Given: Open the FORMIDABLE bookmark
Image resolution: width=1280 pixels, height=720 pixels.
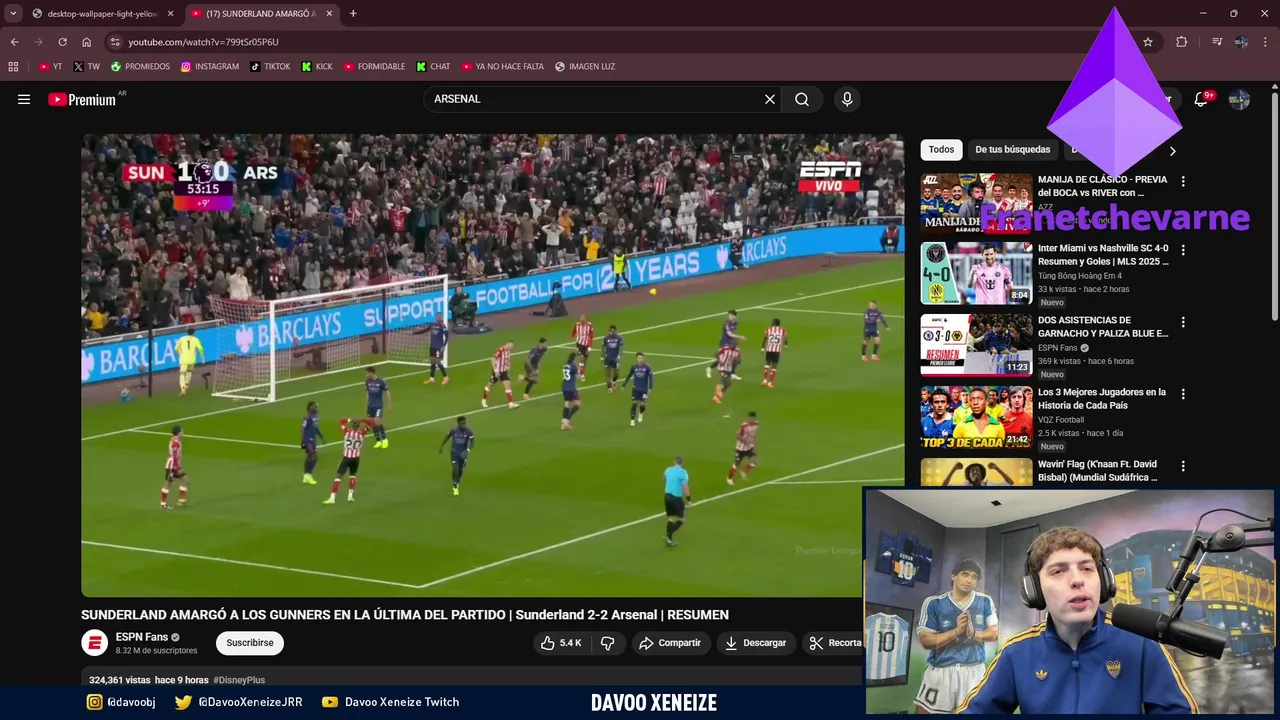Looking at the screenshot, I should 374,67.
